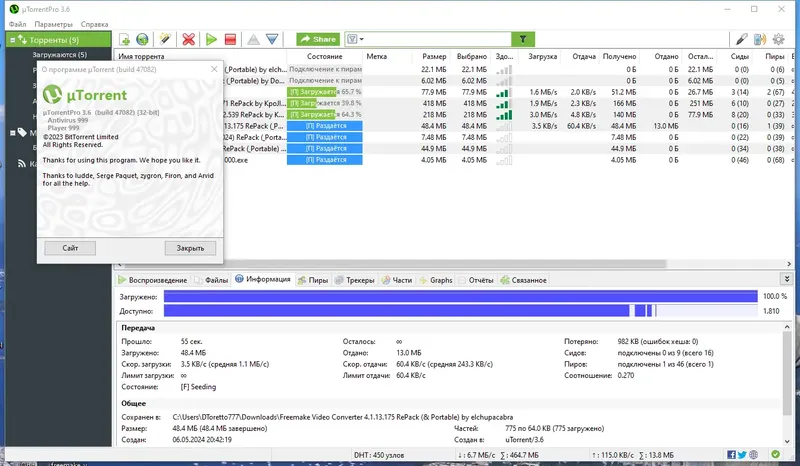The width and height of the screenshot is (800, 466).
Task: Select the Информация tab
Action: click(x=263, y=279)
